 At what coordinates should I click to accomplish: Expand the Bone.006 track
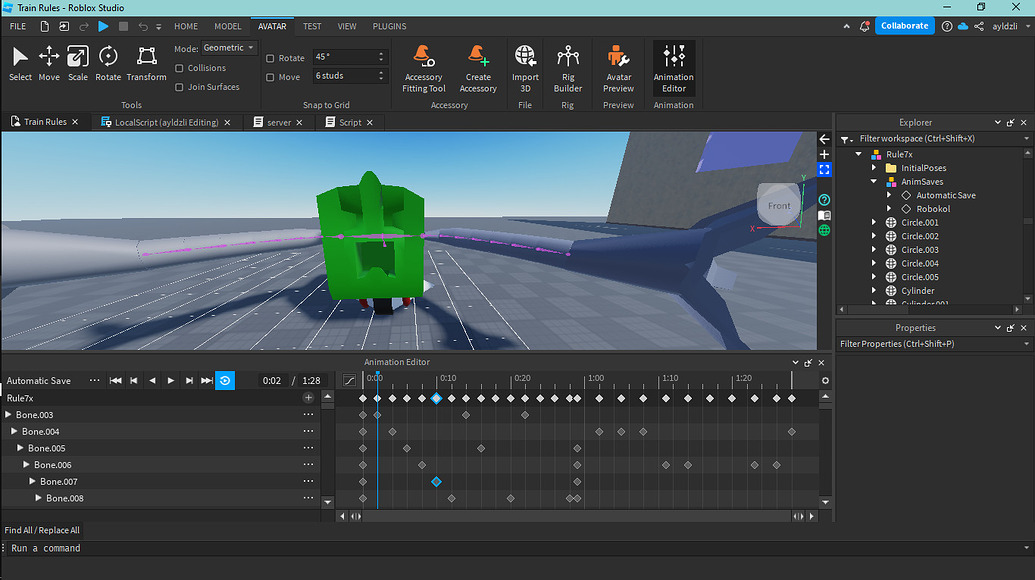[x=26, y=465]
